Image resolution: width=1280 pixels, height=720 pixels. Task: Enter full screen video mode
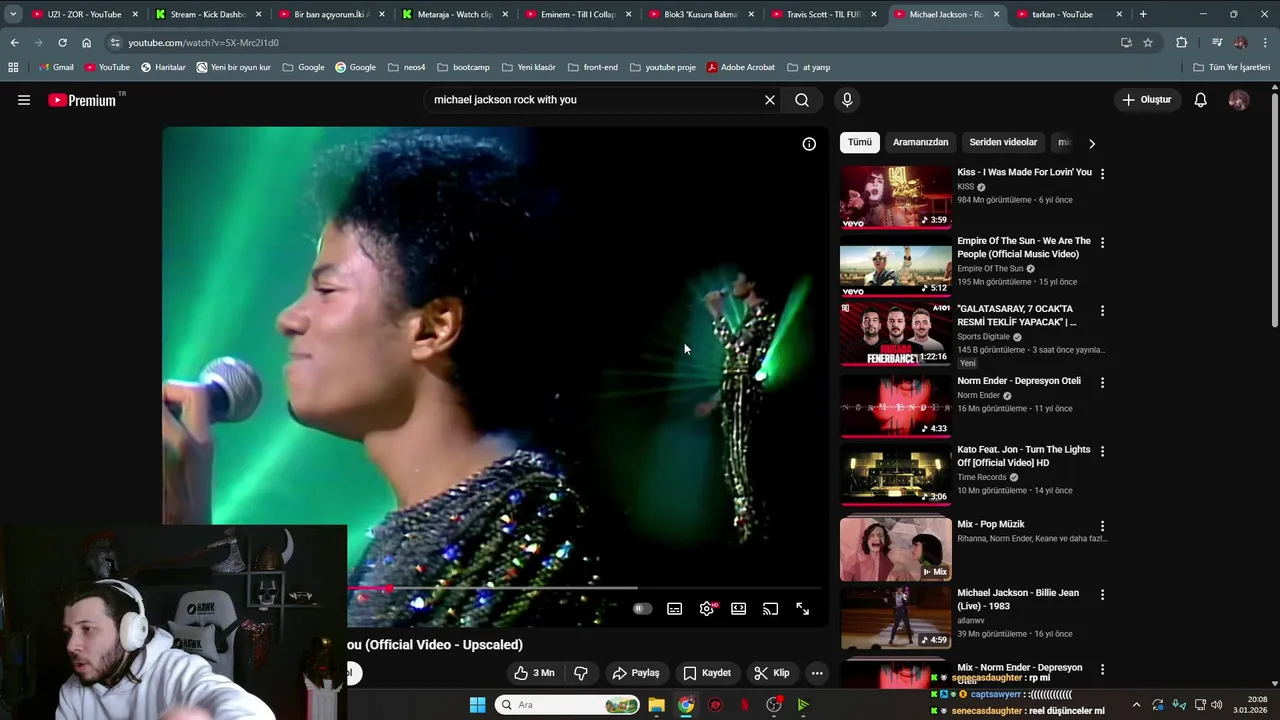(x=803, y=609)
